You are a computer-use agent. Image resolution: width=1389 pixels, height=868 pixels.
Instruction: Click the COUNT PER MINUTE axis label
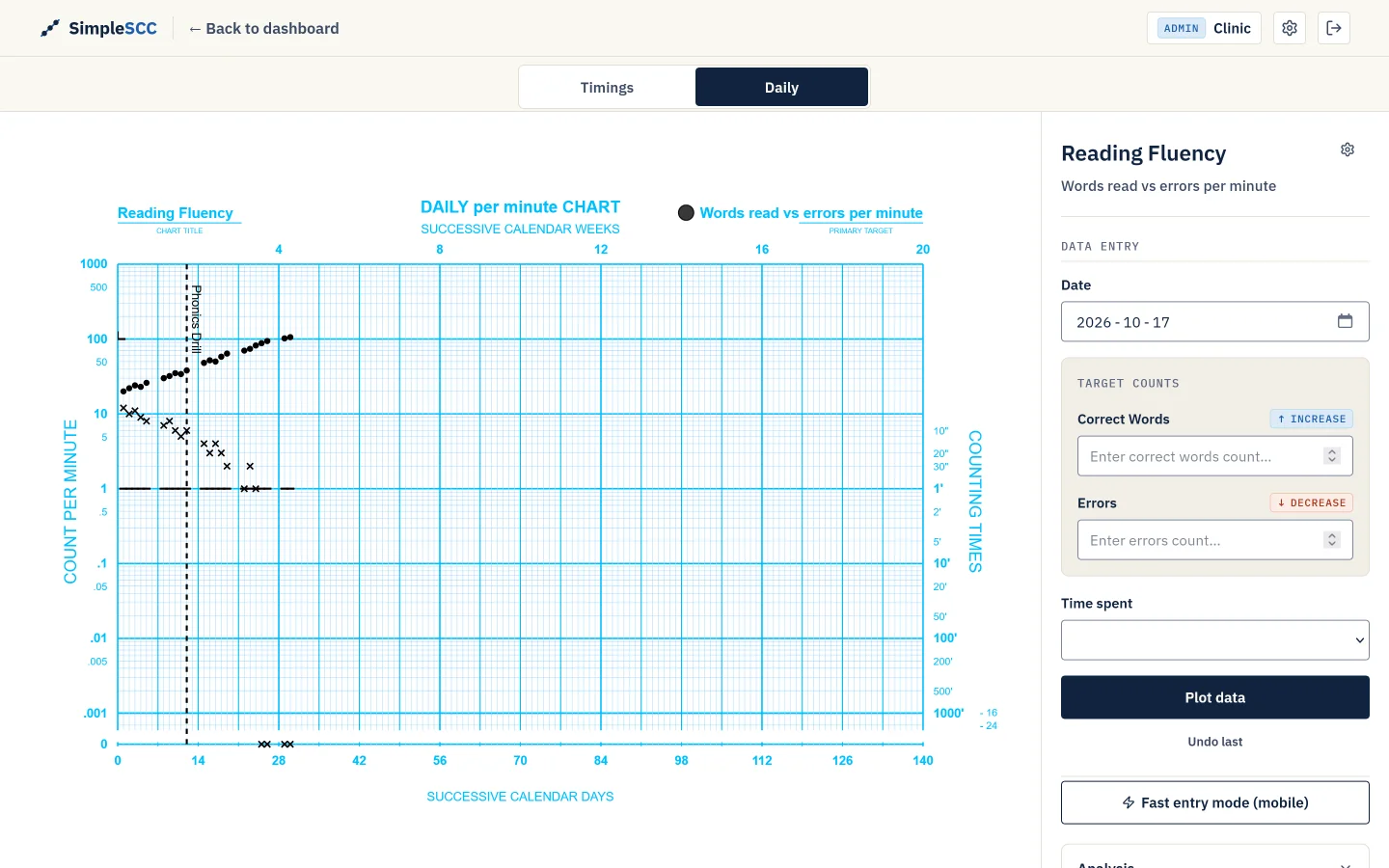click(x=70, y=502)
